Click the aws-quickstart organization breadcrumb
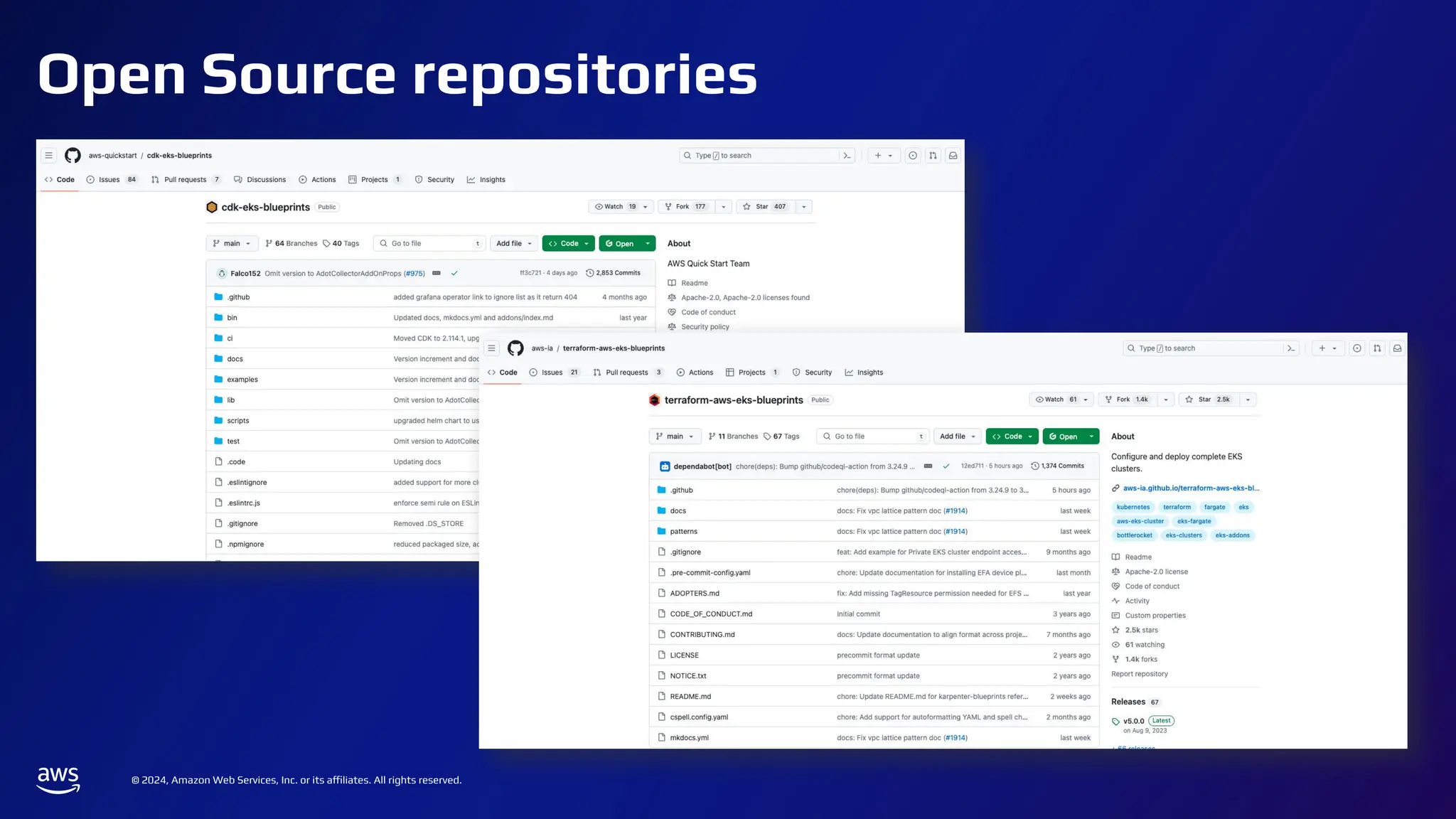This screenshot has height=819, width=1456. 112,156
